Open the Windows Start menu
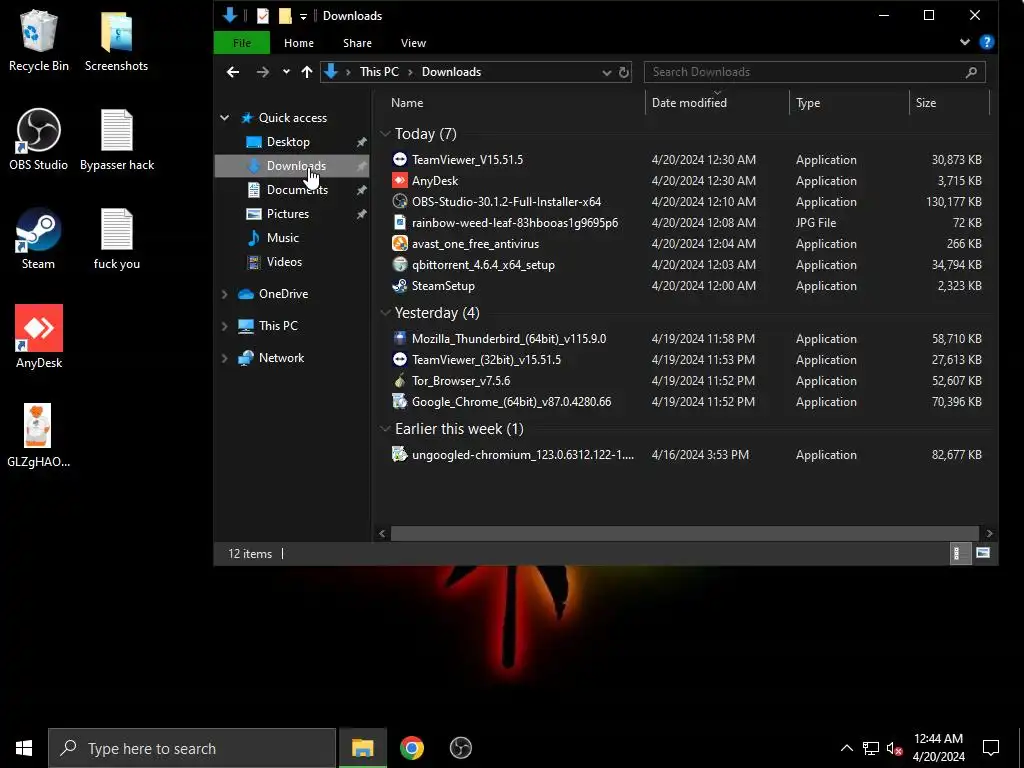The height and width of the screenshot is (768, 1024). point(24,748)
